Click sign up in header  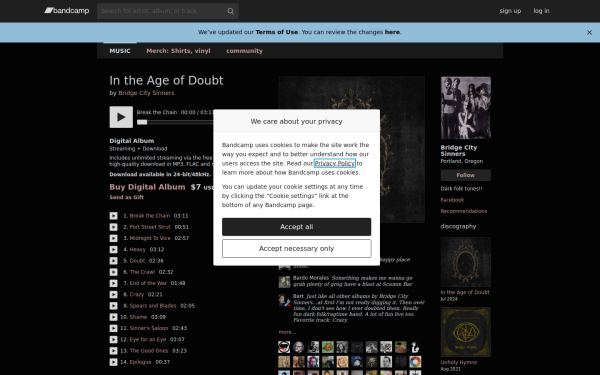(x=510, y=11)
